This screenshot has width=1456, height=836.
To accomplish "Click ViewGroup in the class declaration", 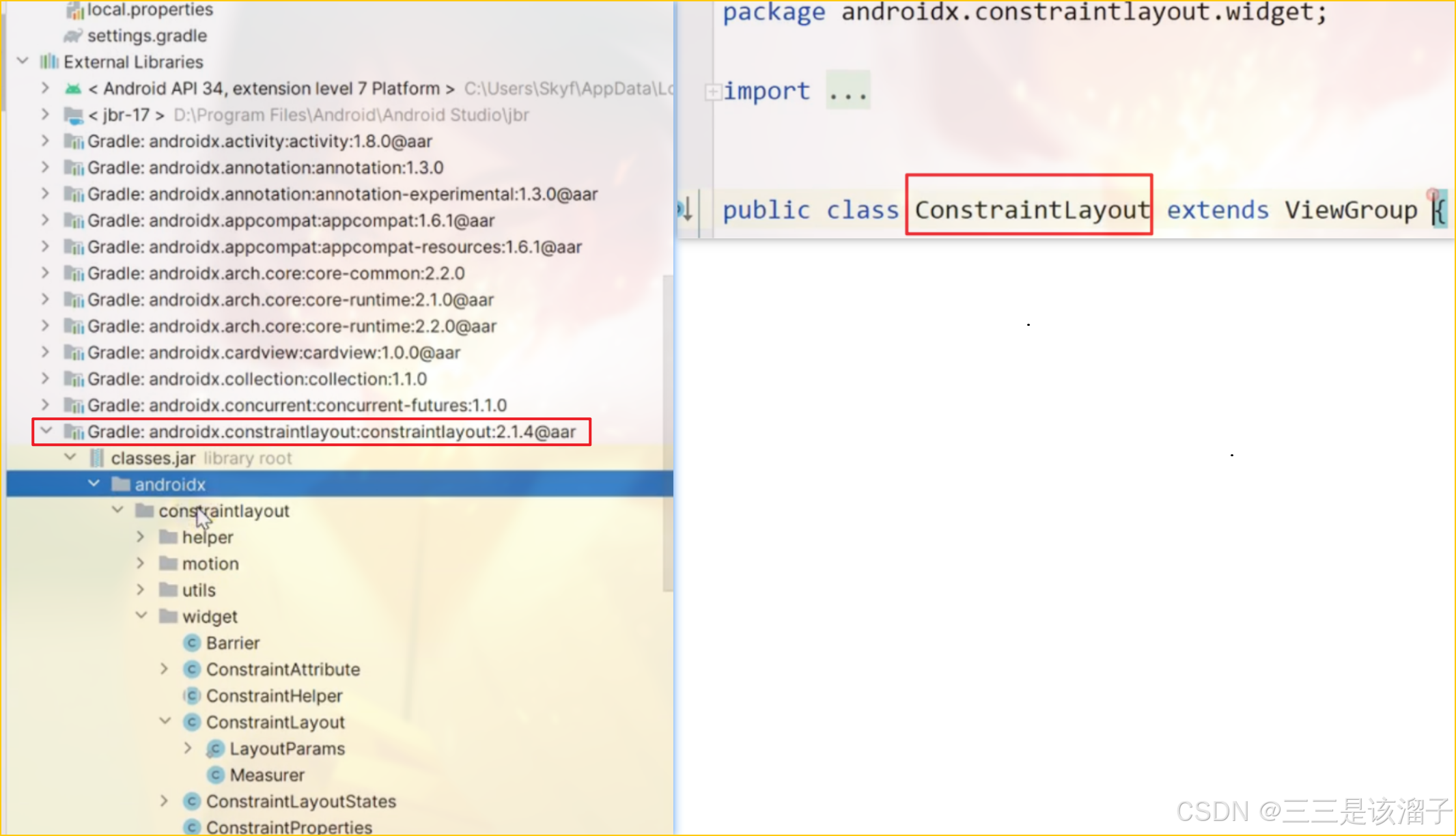I will coord(1350,210).
